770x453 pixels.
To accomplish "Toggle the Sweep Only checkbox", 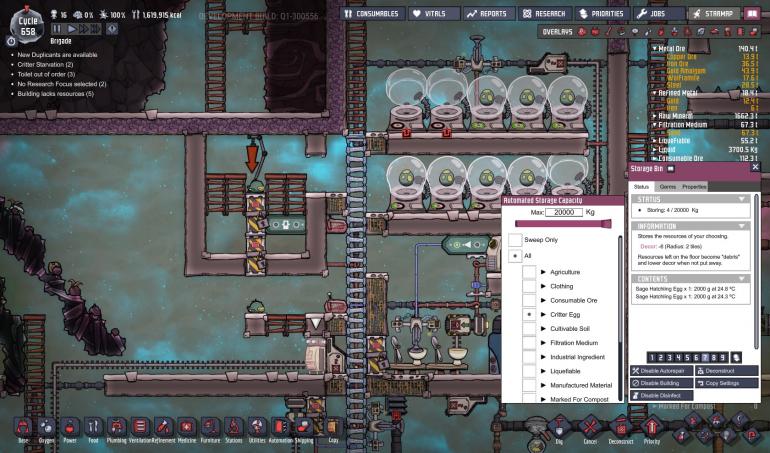I will 515,240.
